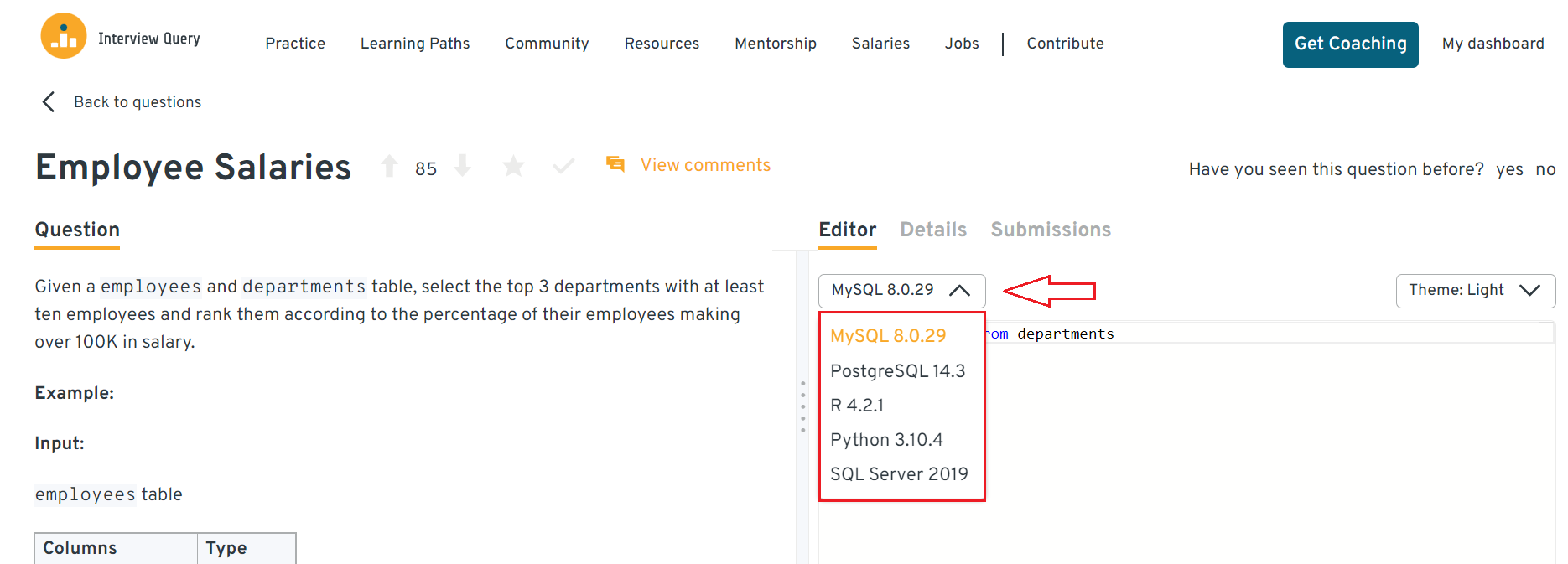Choose Python 3.10.4 from language list
The width and height of the screenshot is (1568, 564).
click(x=886, y=440)
